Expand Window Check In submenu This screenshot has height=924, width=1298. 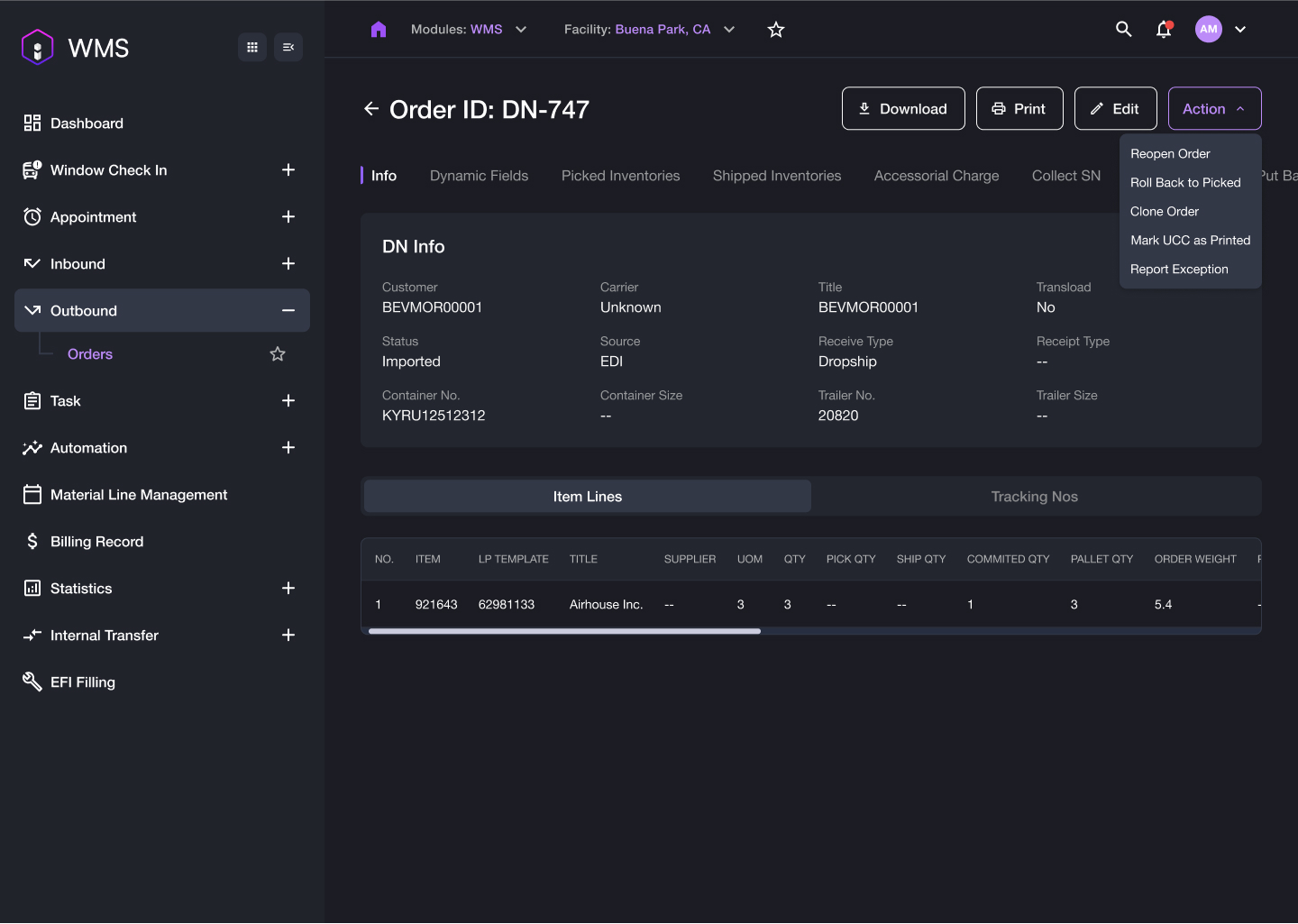click(x=288, y=169)
